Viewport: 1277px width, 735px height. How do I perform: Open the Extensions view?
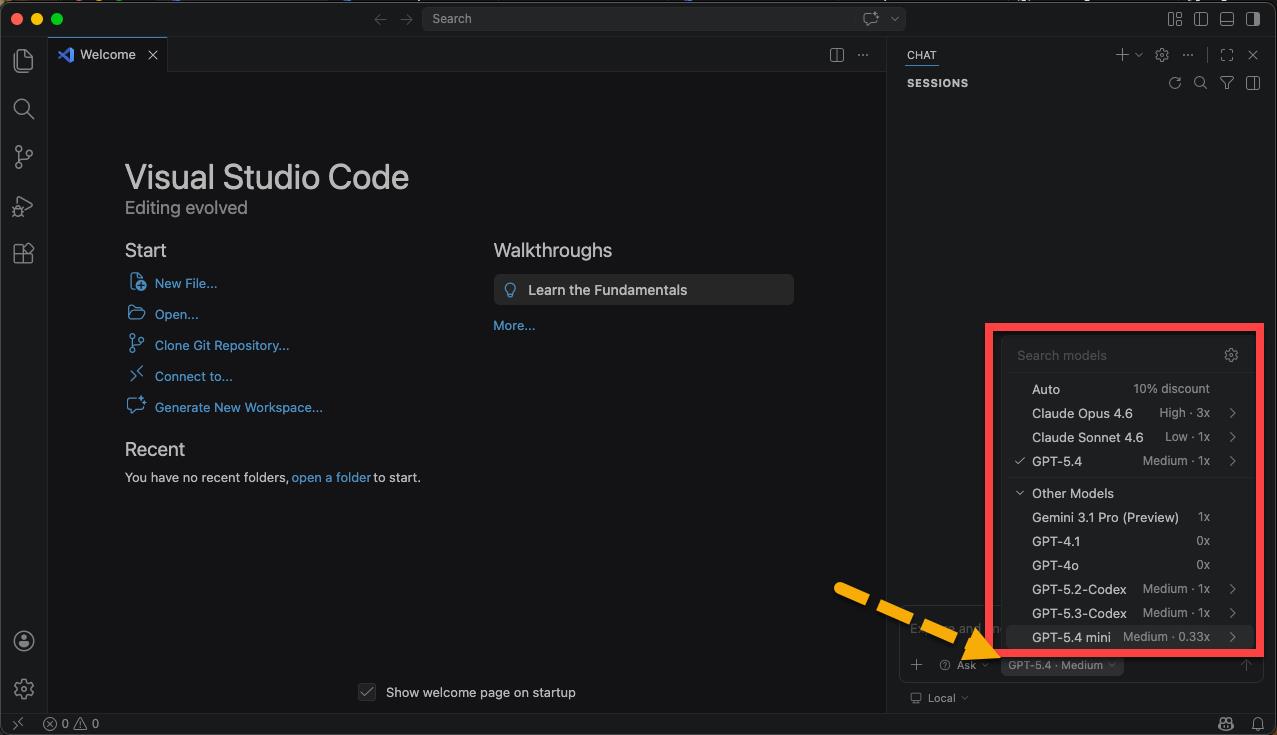click(23, 254)
